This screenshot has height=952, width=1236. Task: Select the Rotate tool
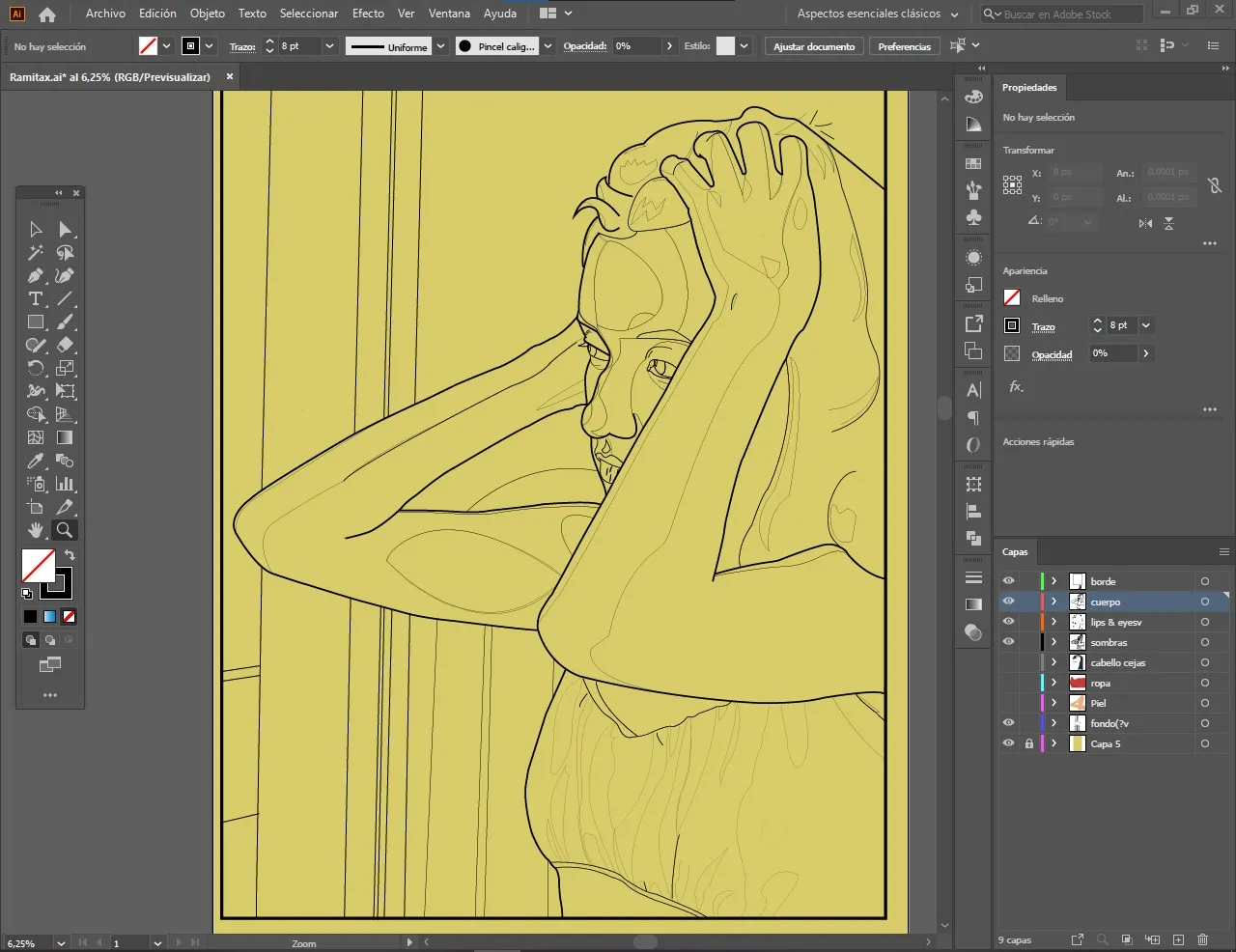(x=36, y=368)
